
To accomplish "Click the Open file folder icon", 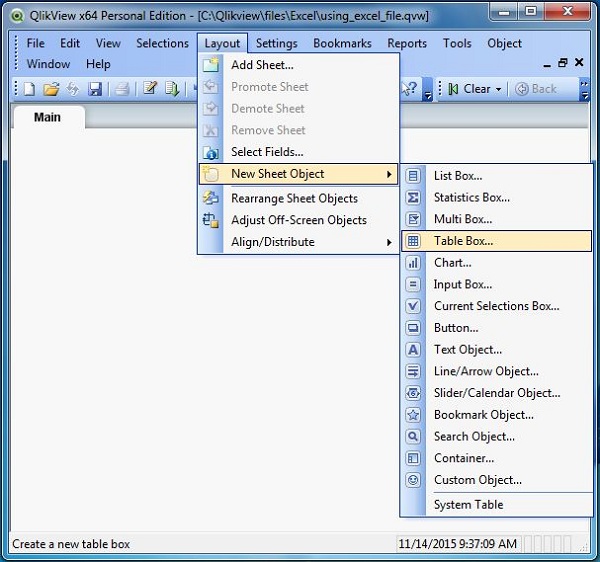I will point(51,89).
